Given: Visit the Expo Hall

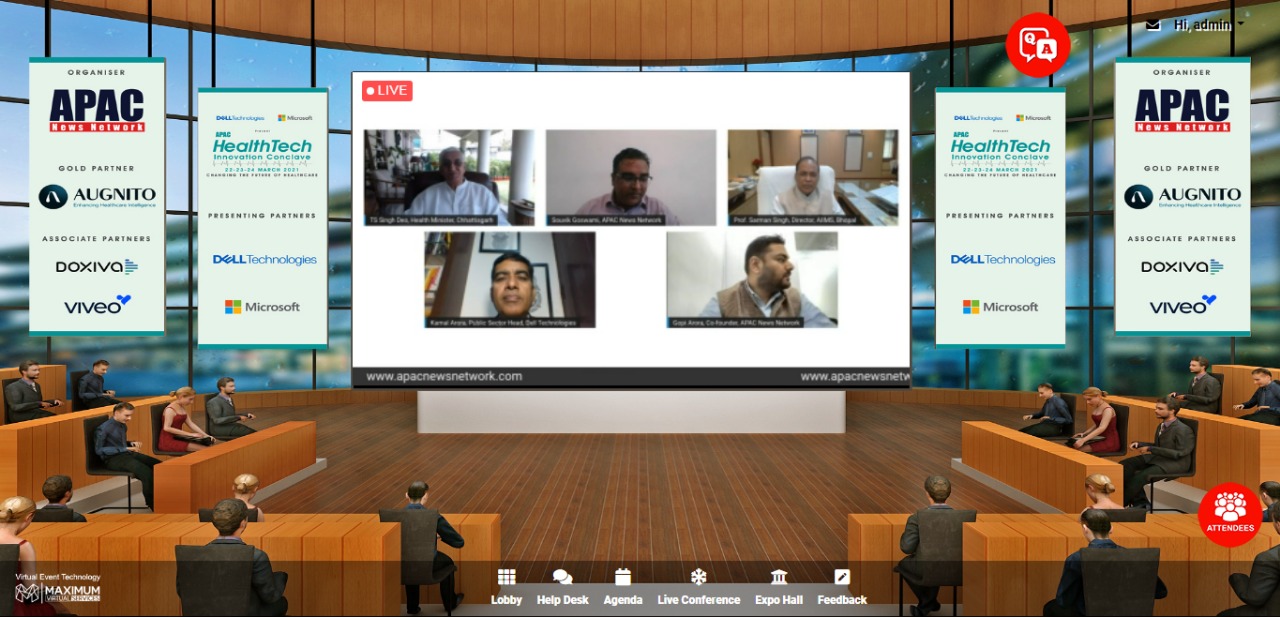Looking at the screenshot, I should [x=779, y=588].
